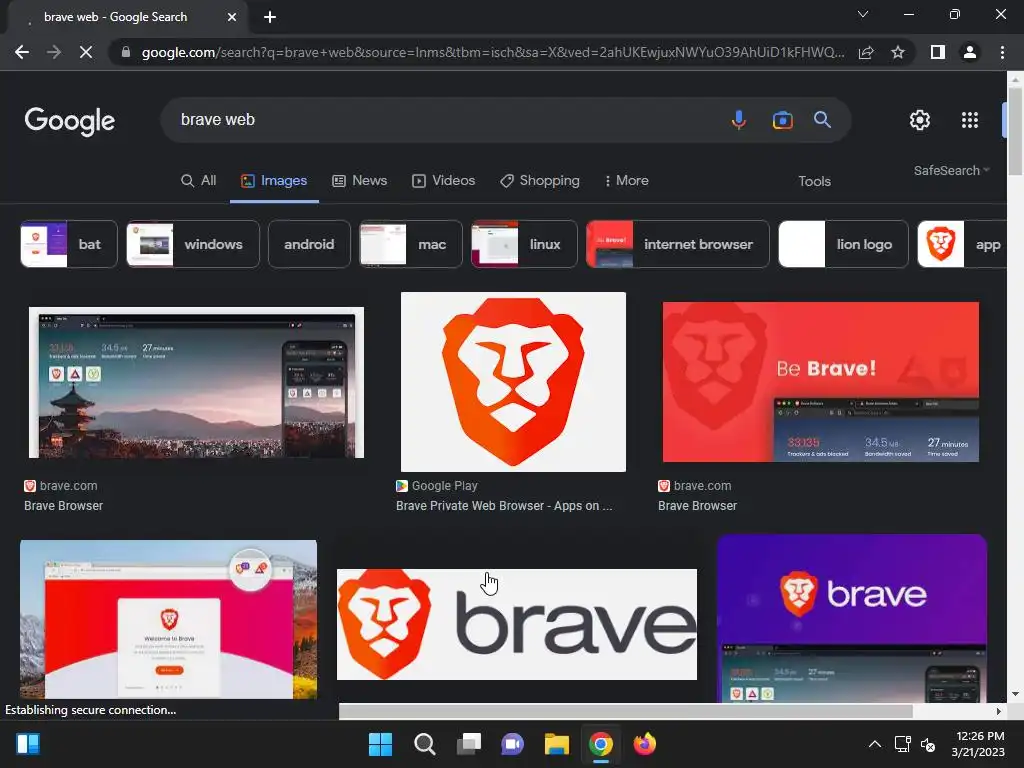This screenshot has height=768, width=1024.
Task: Open Task View on the taskbar
Action: [468, 744]
